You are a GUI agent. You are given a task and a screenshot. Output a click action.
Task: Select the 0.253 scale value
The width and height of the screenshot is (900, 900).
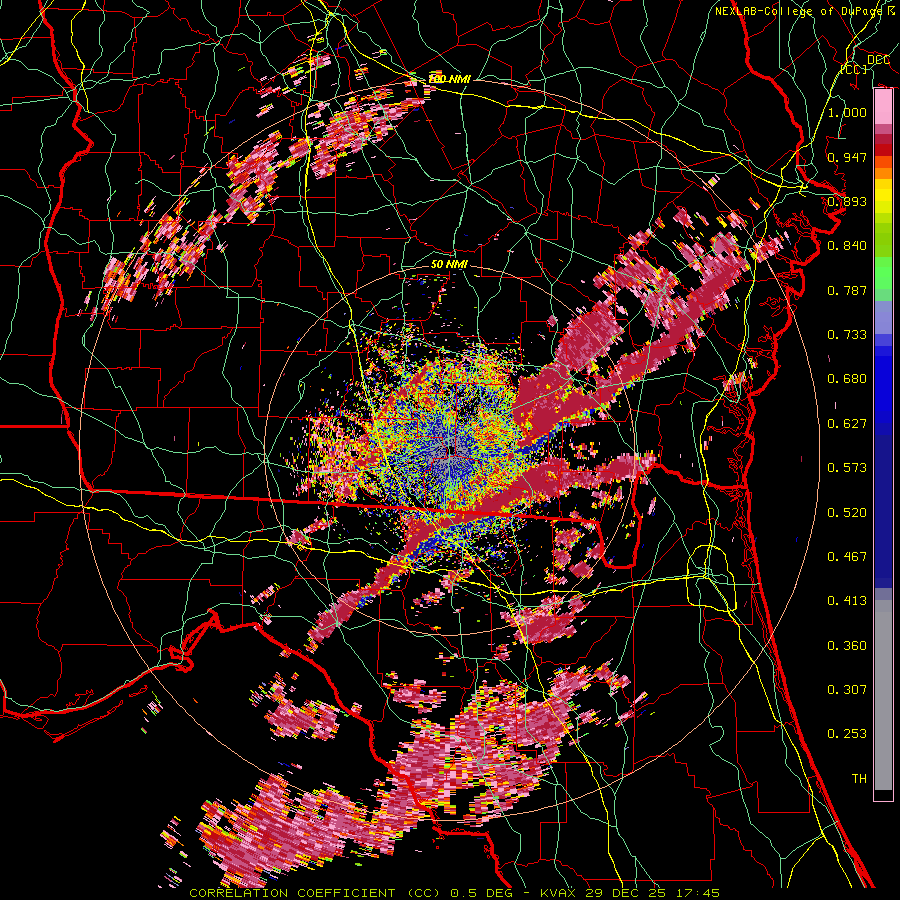847,734
